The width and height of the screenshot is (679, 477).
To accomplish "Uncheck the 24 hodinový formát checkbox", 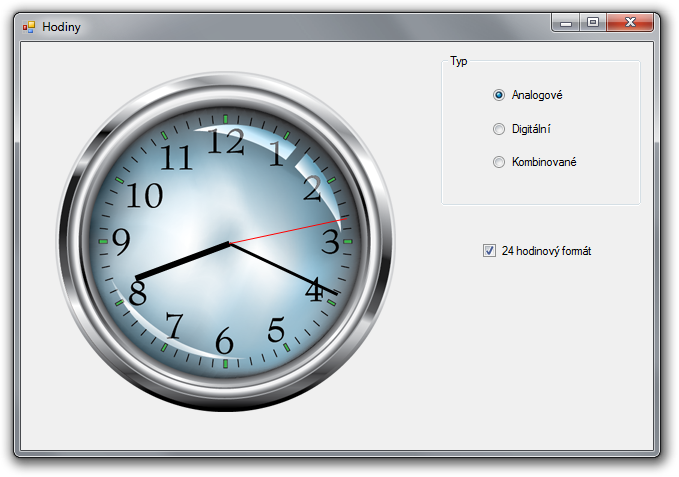I will 489,251.
